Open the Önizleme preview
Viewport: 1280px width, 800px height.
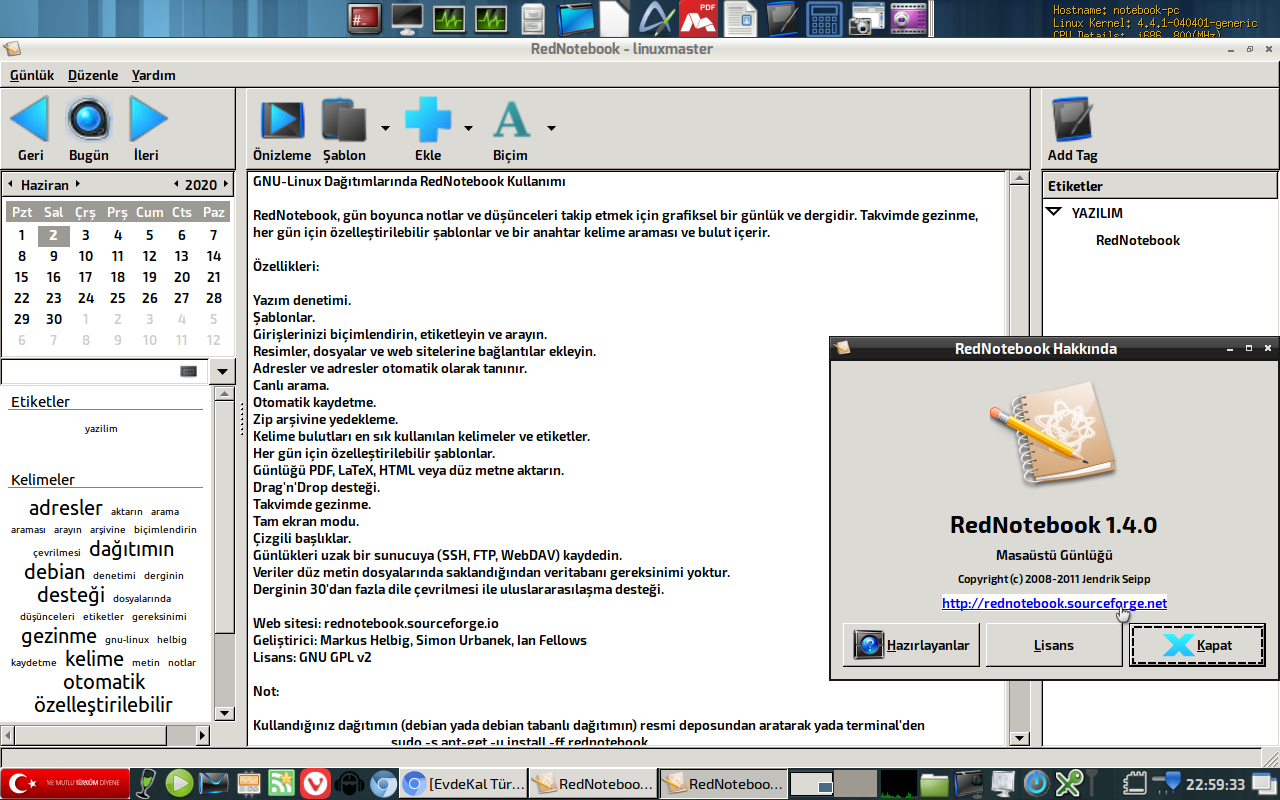tap(282, 120)
